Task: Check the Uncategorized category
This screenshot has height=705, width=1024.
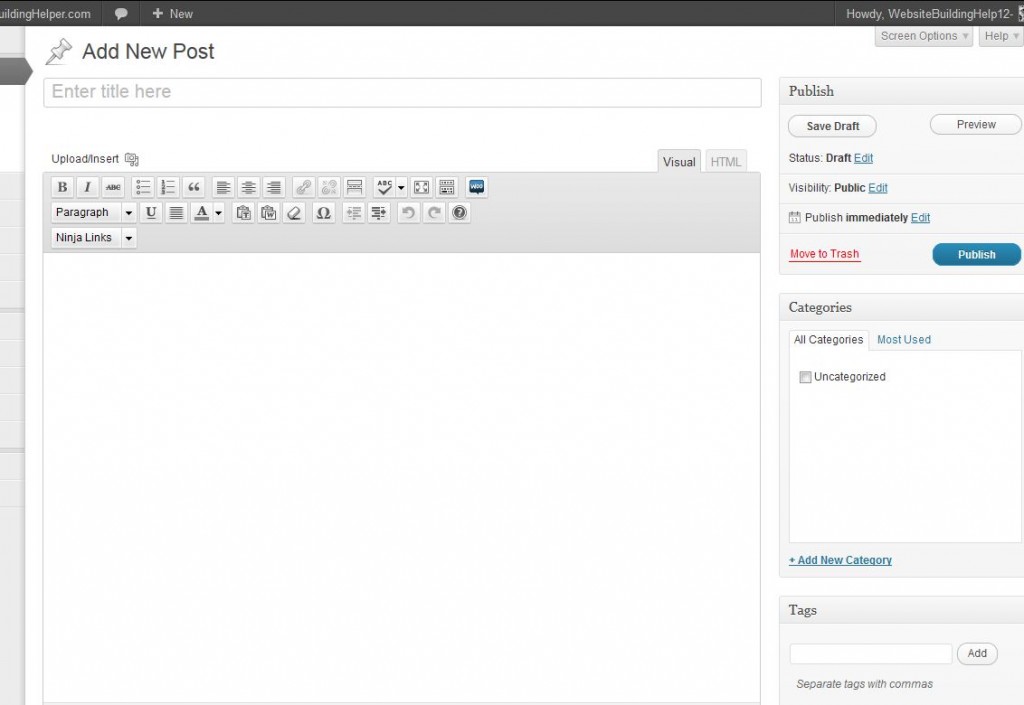Action: (x=805, y=377)
